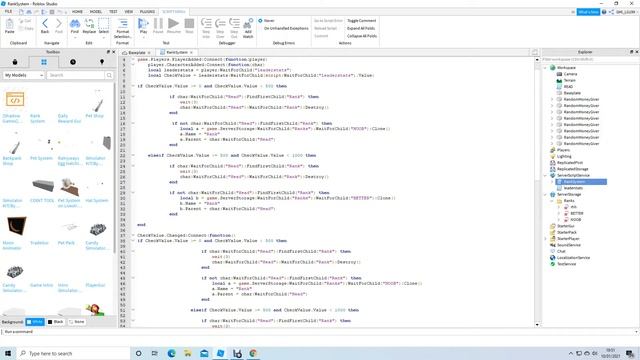Image resolution: width=640 pixels, height=360 pixels.
Task: Expand the BETTER rank item
Action: (x=559, y=213)
